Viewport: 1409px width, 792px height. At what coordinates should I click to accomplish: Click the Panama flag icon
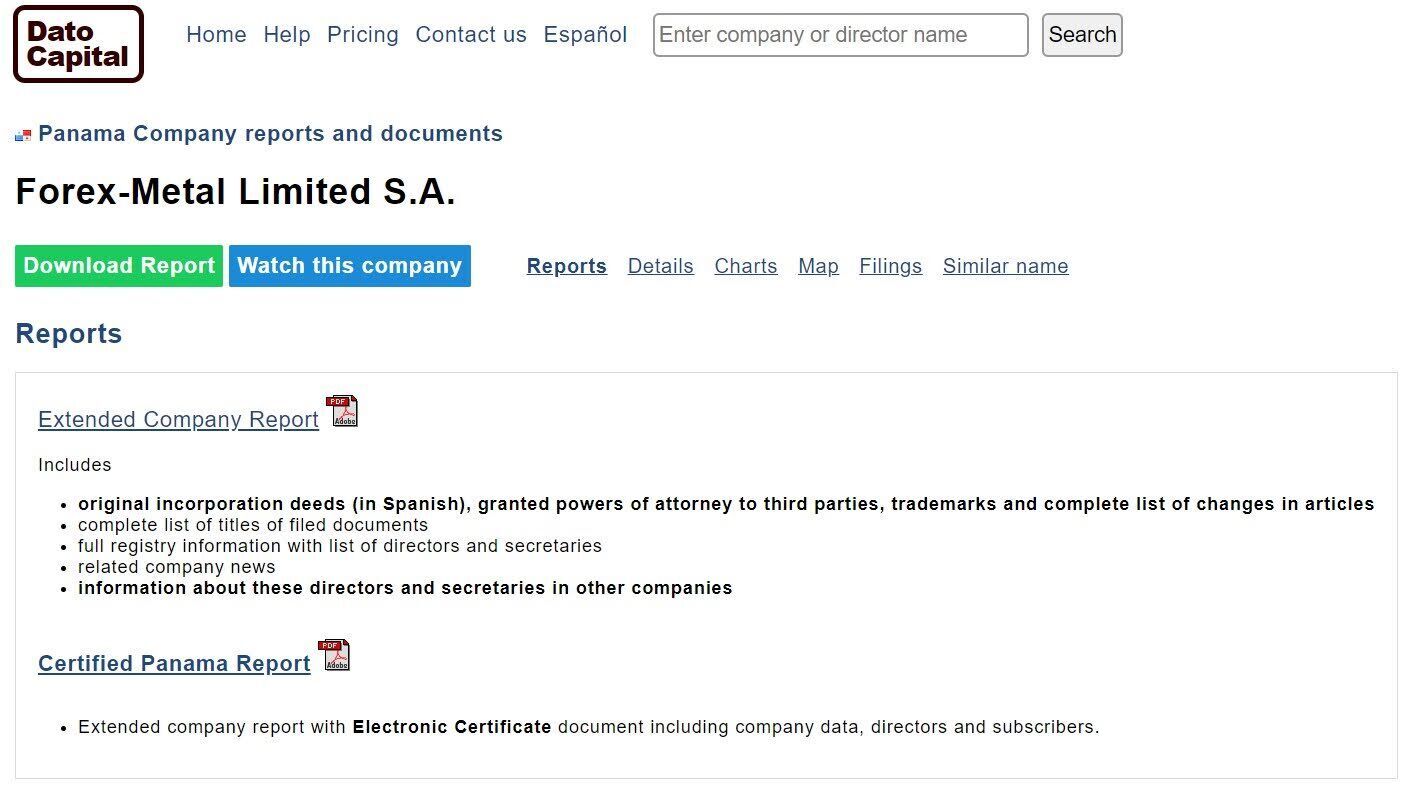point(23,135)
